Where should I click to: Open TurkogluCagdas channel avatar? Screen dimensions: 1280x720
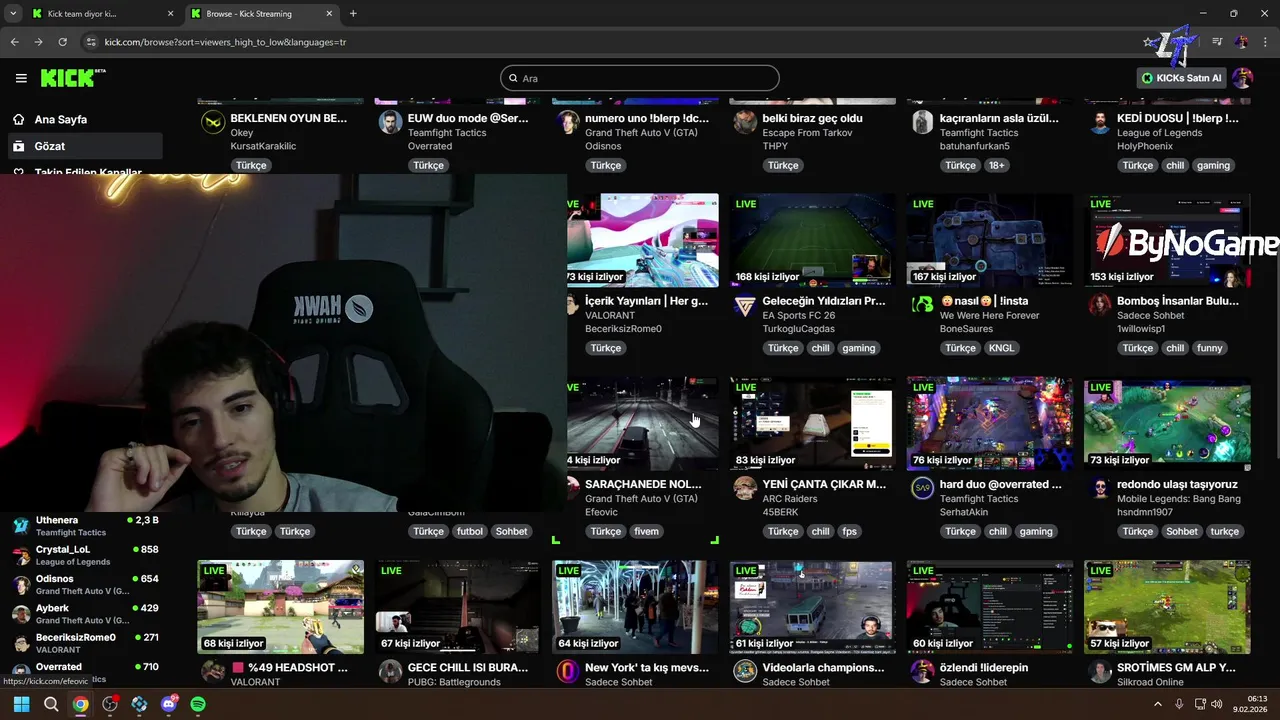(744, 305)
